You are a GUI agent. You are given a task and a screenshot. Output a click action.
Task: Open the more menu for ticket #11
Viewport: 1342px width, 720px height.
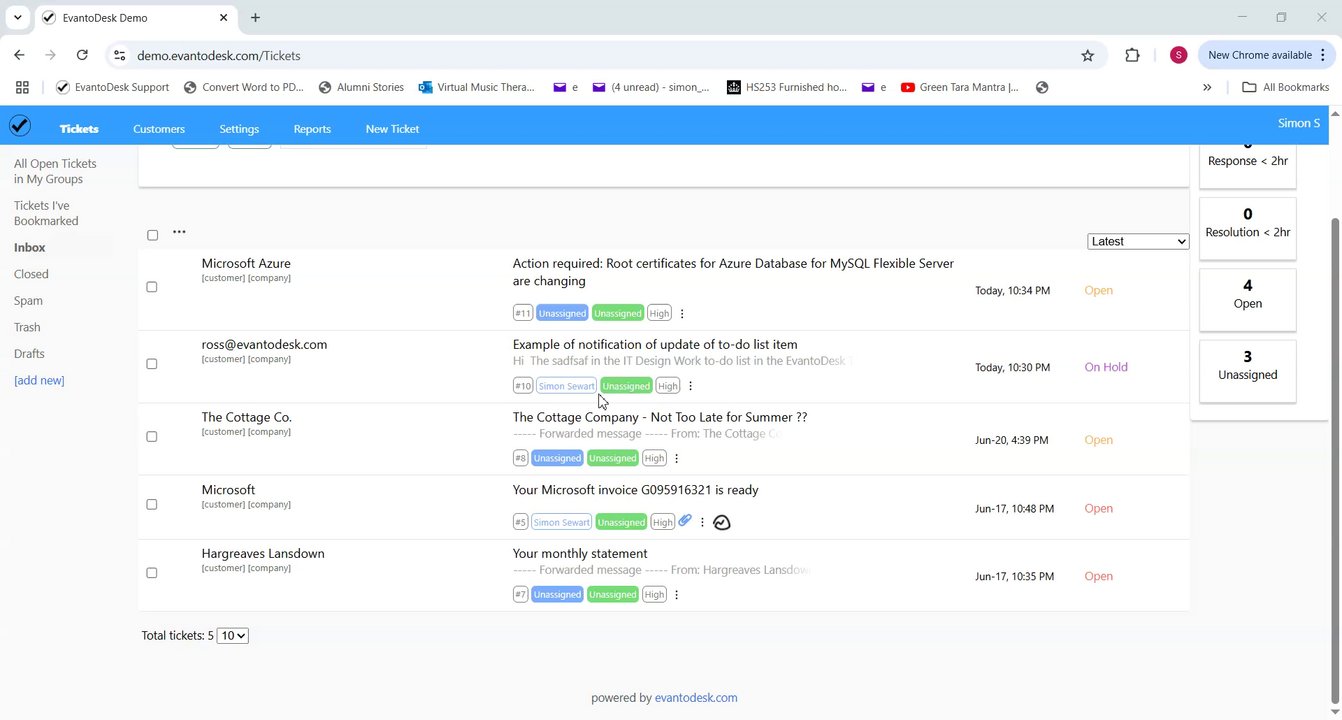pyautogui.click(x=682, y=314)
